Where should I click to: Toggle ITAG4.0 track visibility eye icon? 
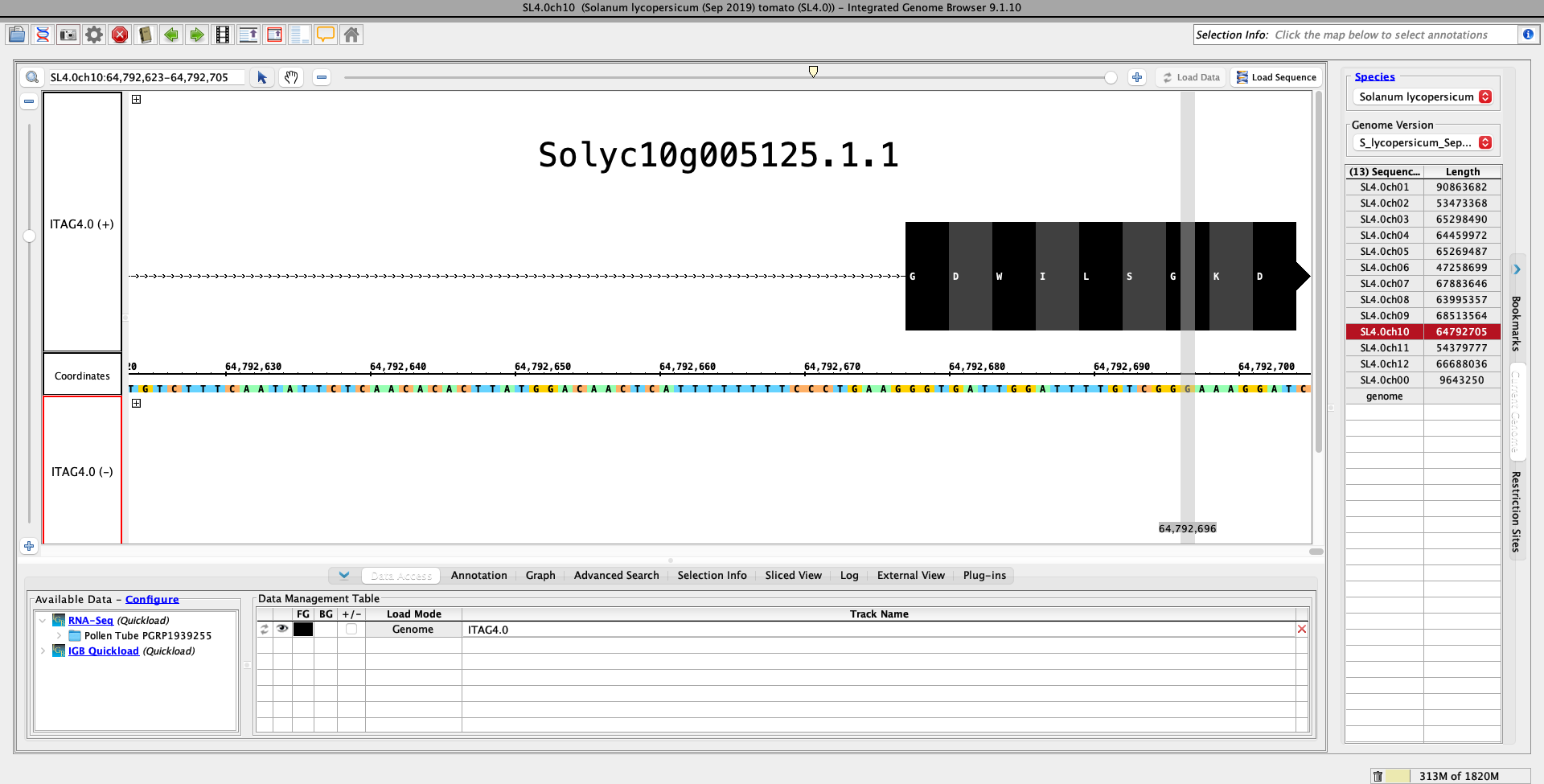[282, 629]
